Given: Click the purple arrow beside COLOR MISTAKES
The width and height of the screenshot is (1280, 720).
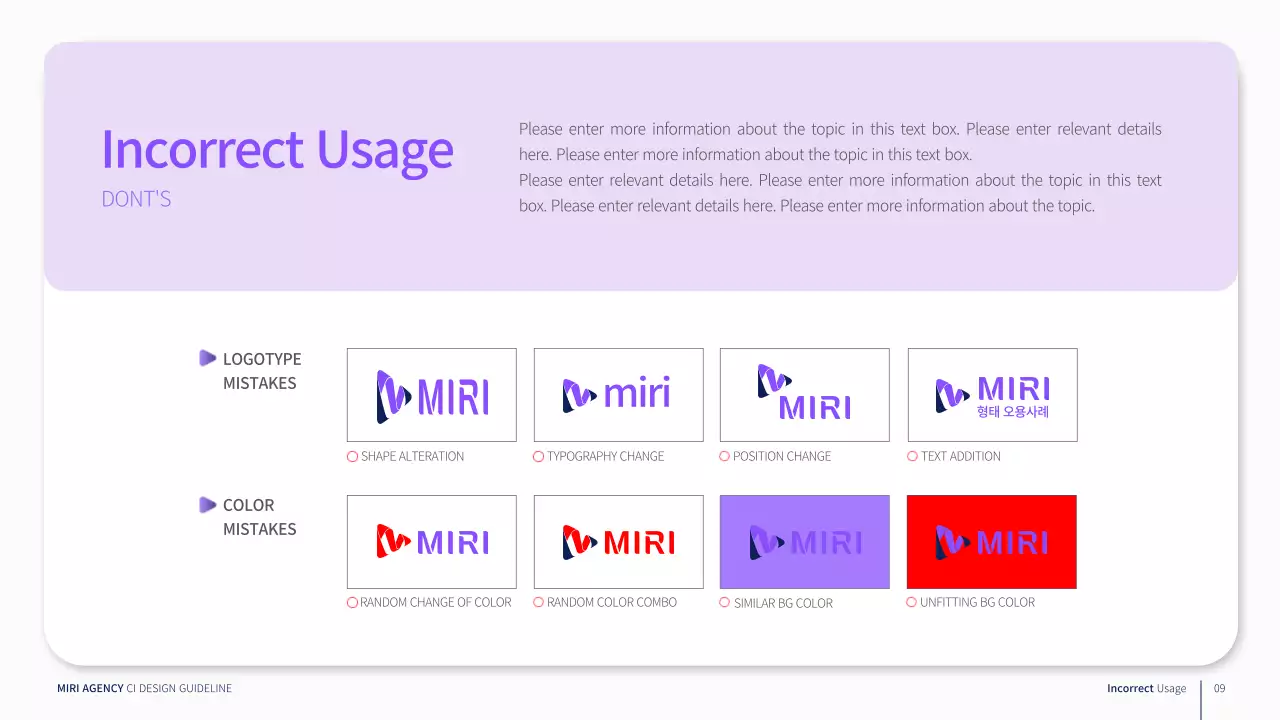Looking at the screenshot, I should 208,504.
